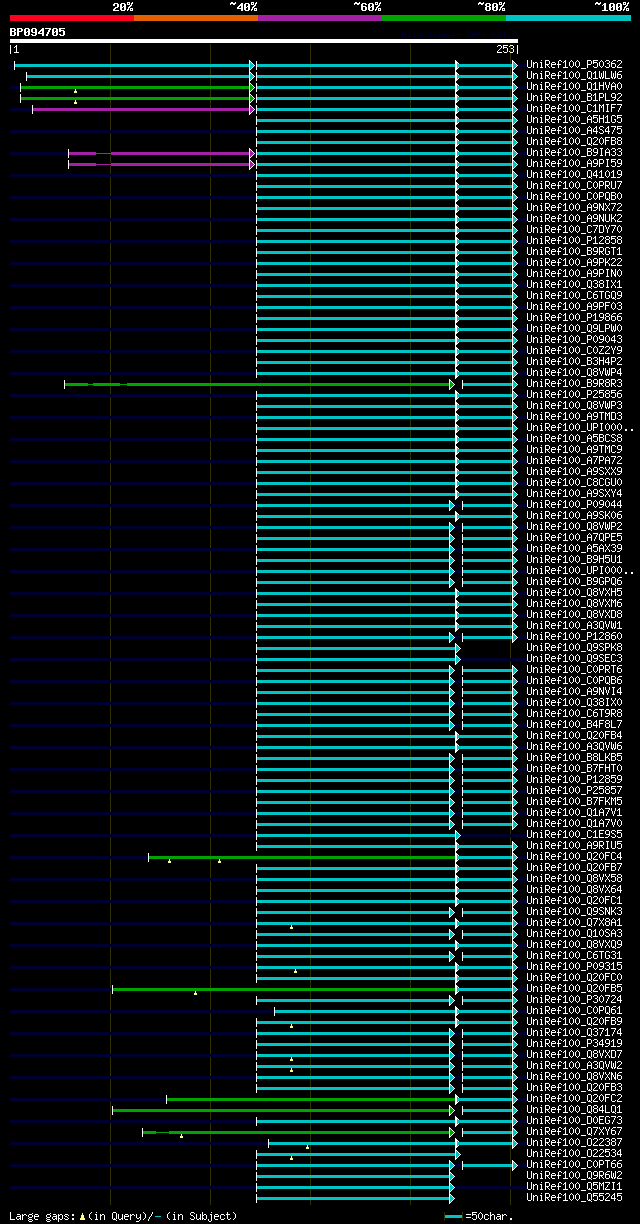Select the UniRef100_B3H4P2 label
Viewport: 640px width, 1224px height.
574,362
